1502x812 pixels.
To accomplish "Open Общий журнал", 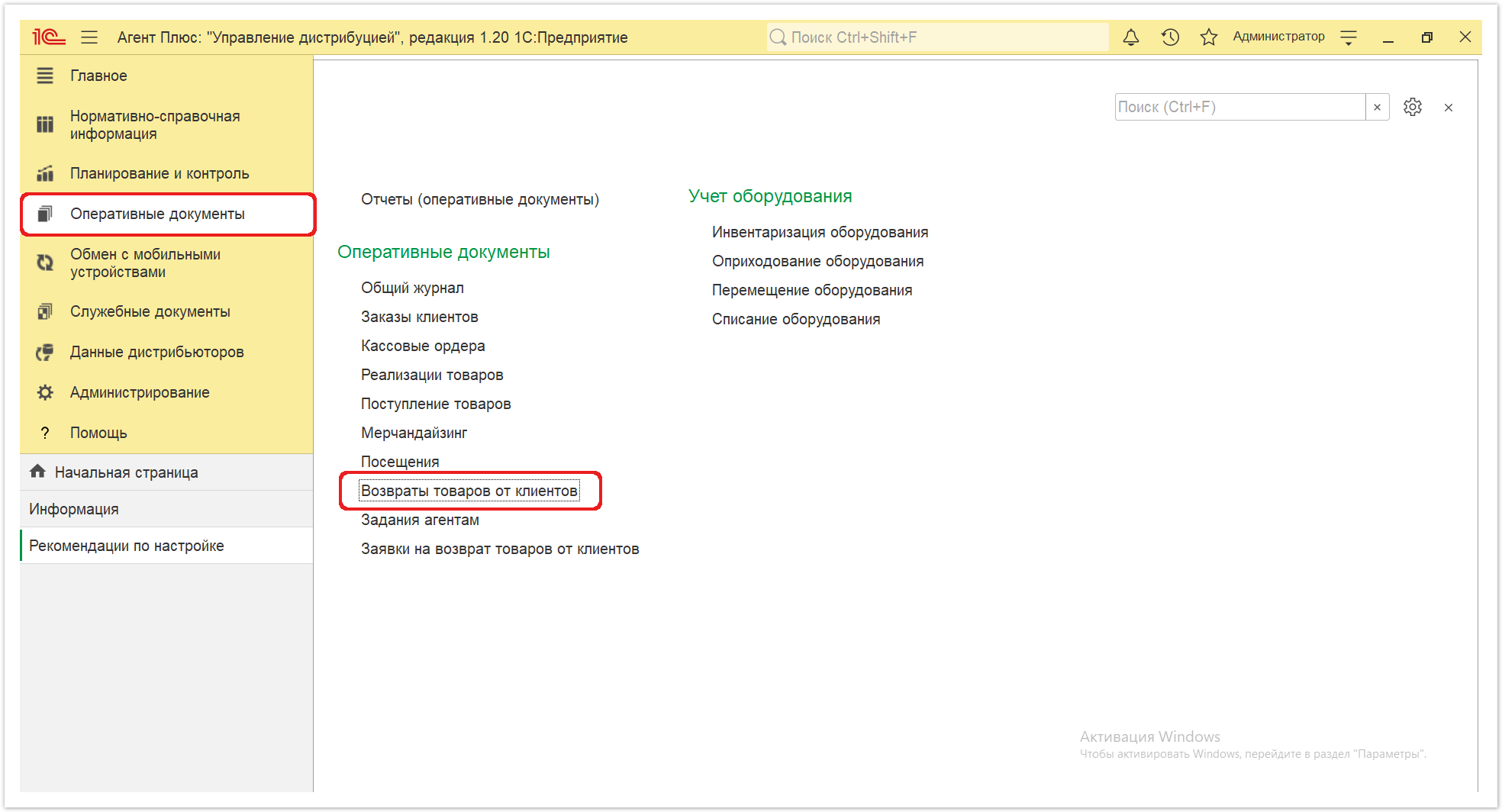I will pos(412,288).
